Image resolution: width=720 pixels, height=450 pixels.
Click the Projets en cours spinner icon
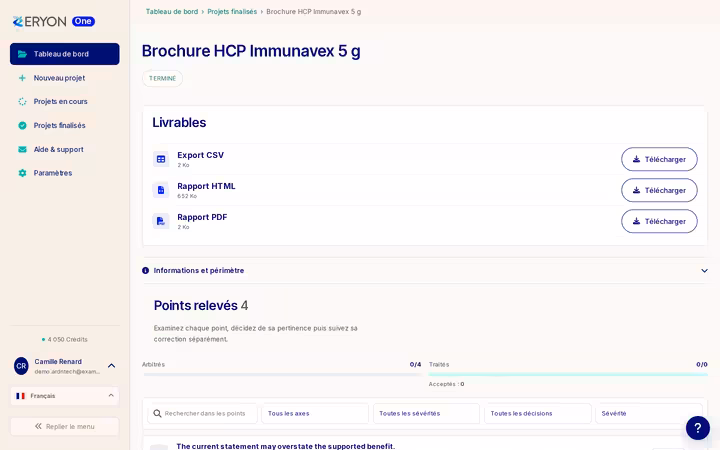[x=22, y=101]
